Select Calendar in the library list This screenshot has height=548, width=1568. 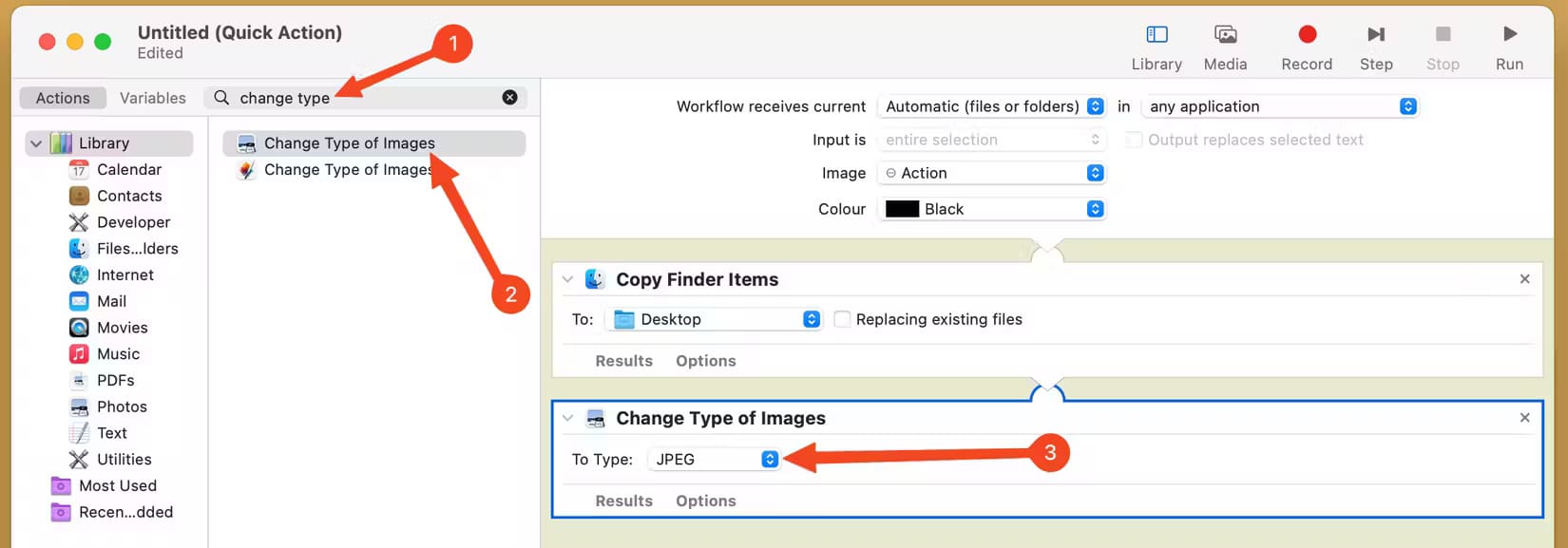[128, 170]
